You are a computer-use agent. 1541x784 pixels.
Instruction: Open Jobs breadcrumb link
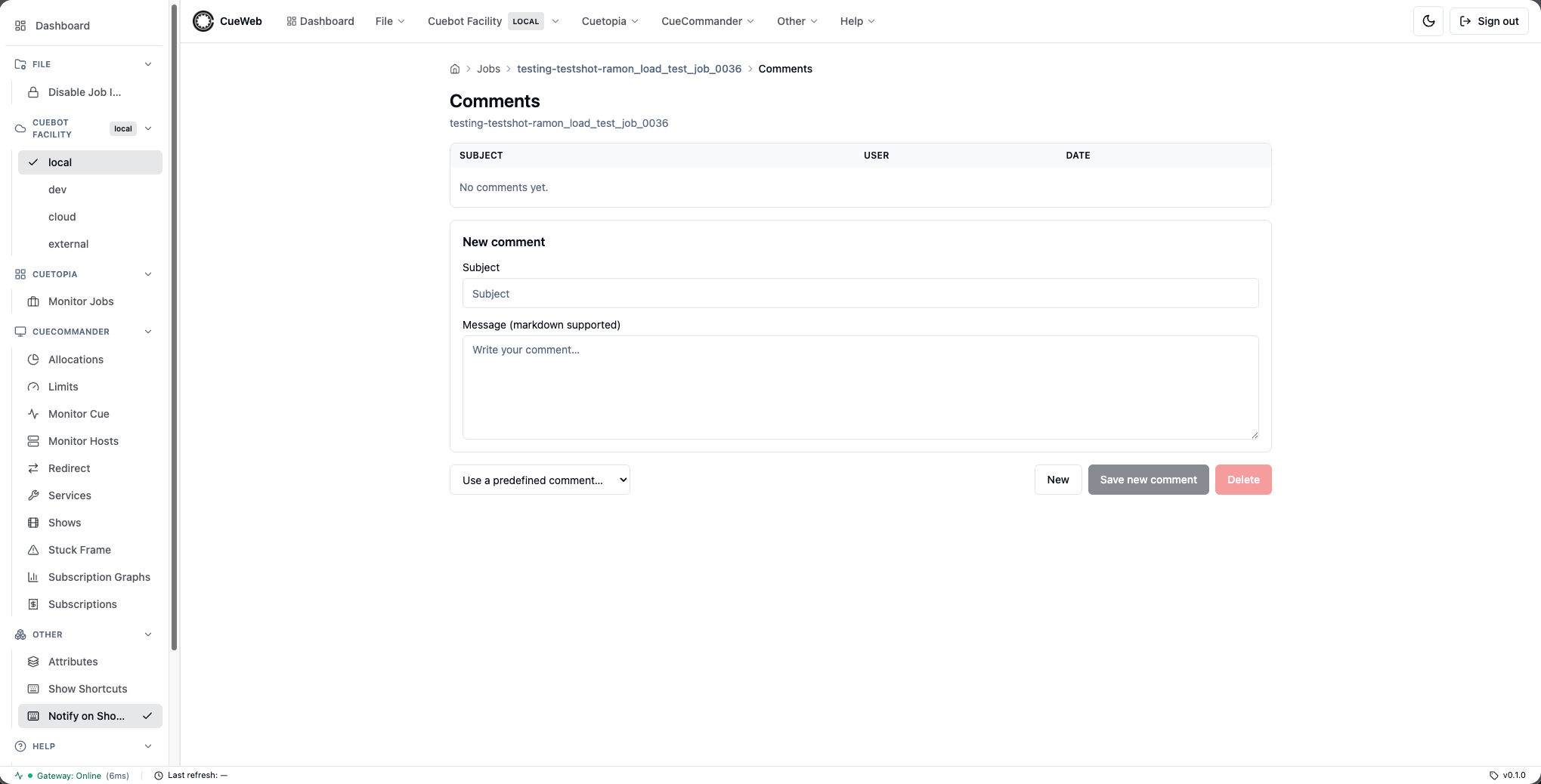488,69
